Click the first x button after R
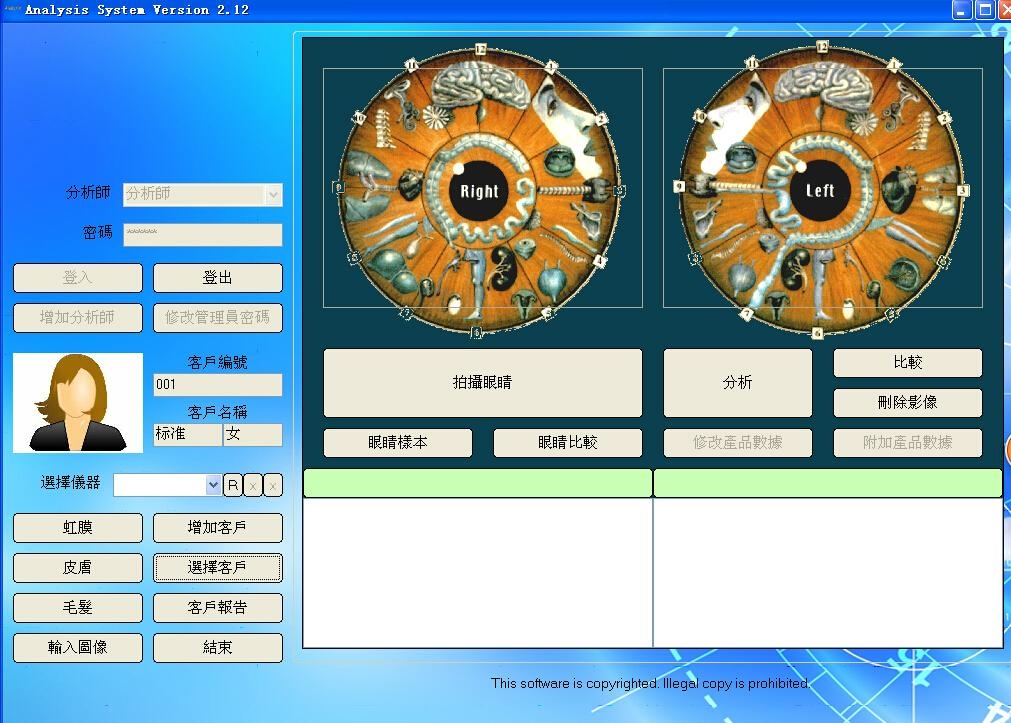This screenshot has height=723, width=1011. coord(253,485)
